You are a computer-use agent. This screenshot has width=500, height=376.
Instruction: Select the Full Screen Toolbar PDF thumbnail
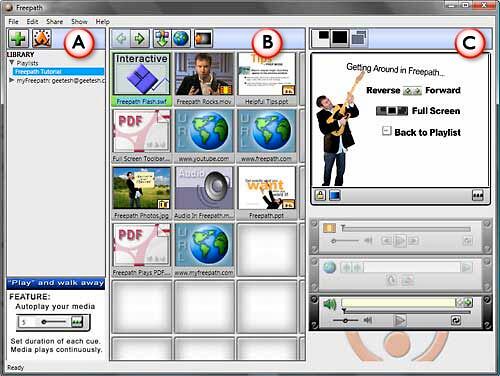142,136
